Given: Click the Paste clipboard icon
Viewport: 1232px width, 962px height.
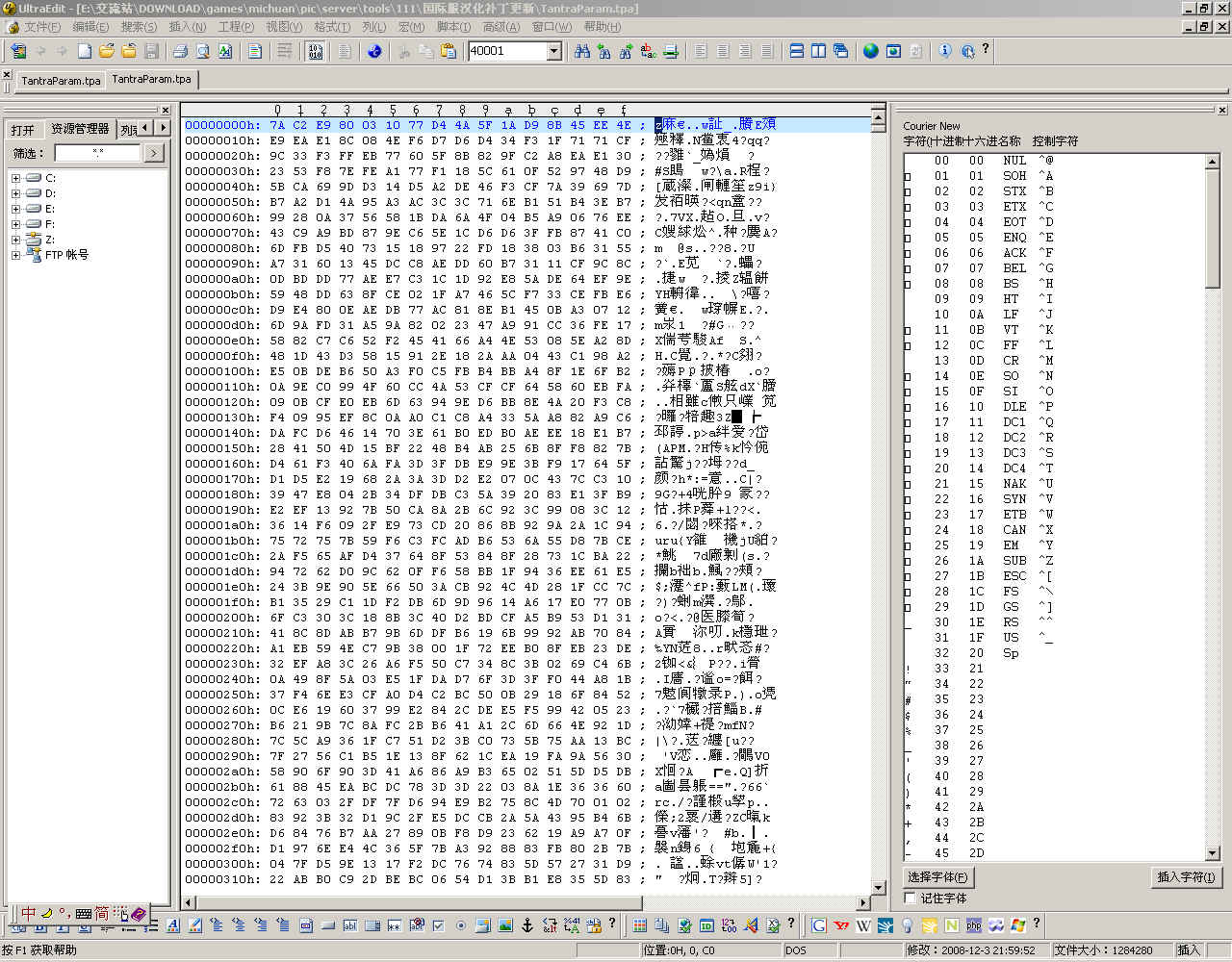Looking at the screenshot, I should [448, 51].
